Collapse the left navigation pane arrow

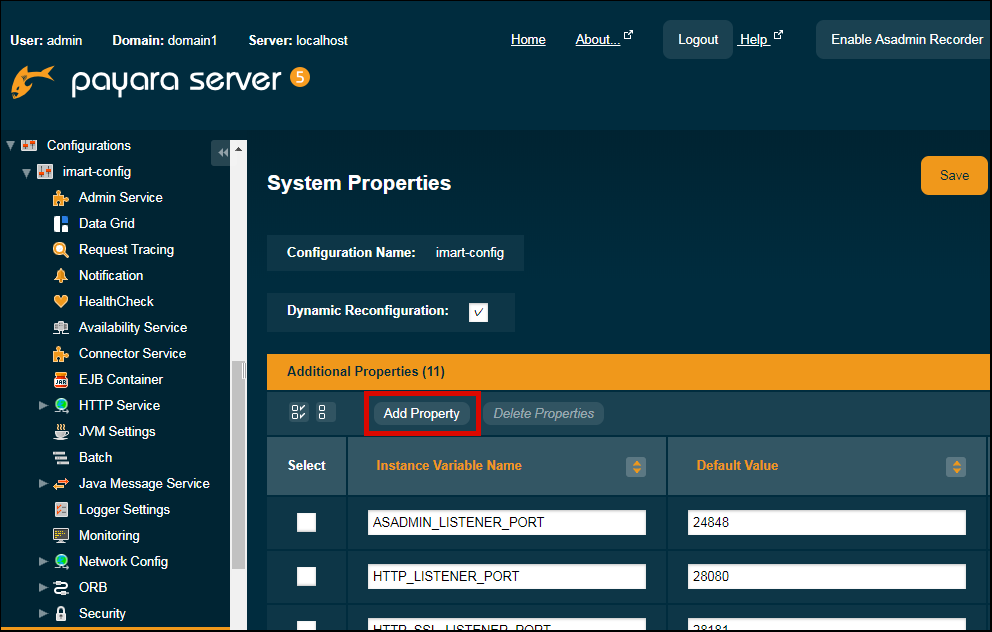(221, 153)
